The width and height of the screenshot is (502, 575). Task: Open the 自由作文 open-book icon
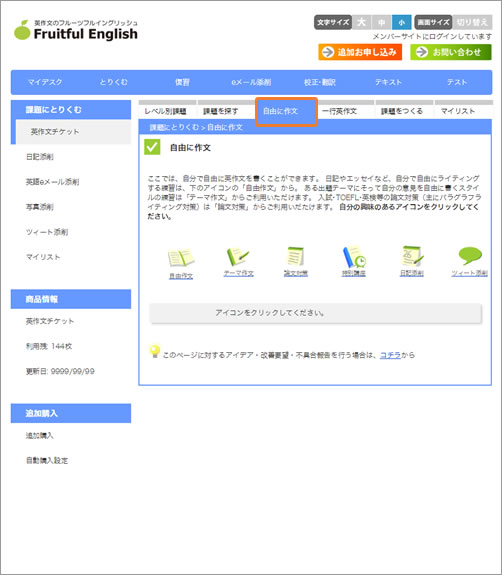coord(181,258)
